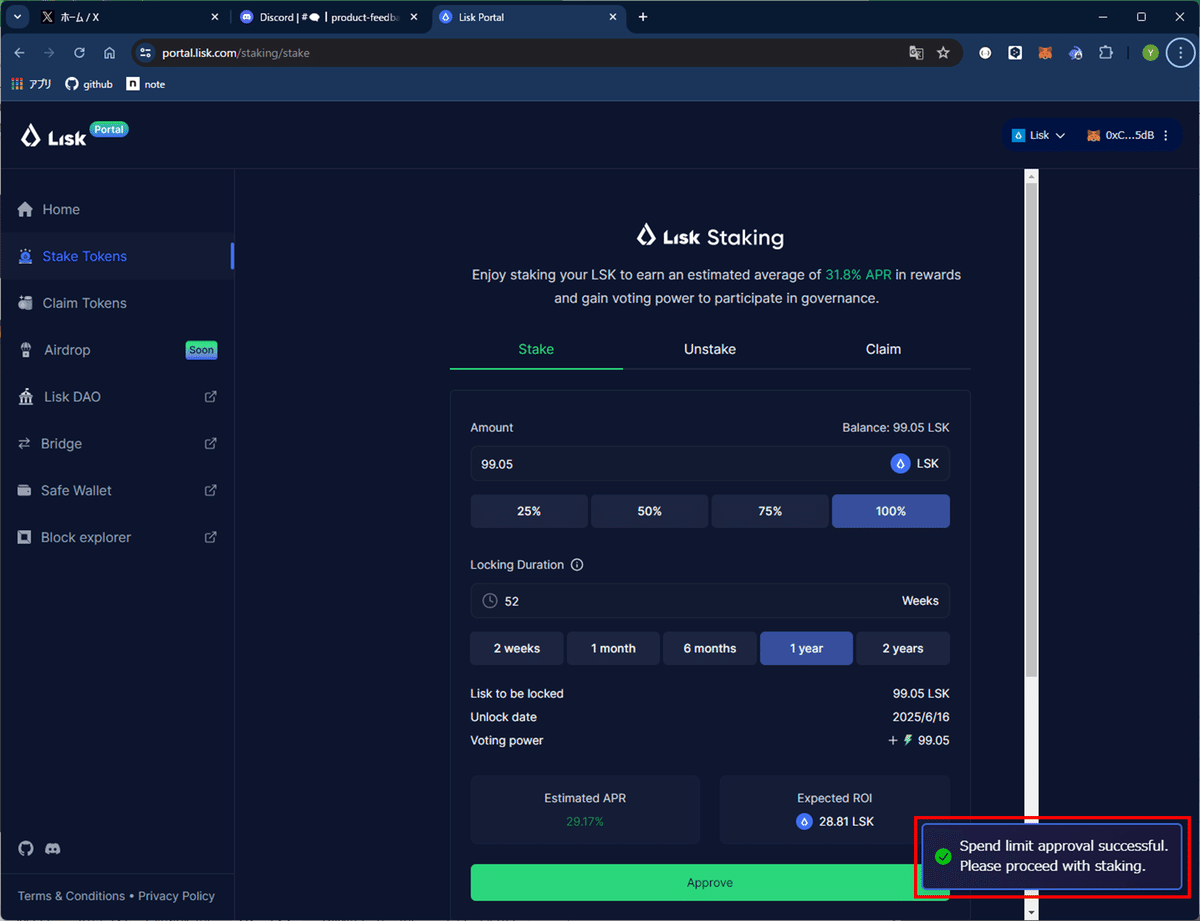Image resolution: width=1200 pixels, height=921 pixels.
Task: Open Block explorer external link icon
Action: coord(211,537)
